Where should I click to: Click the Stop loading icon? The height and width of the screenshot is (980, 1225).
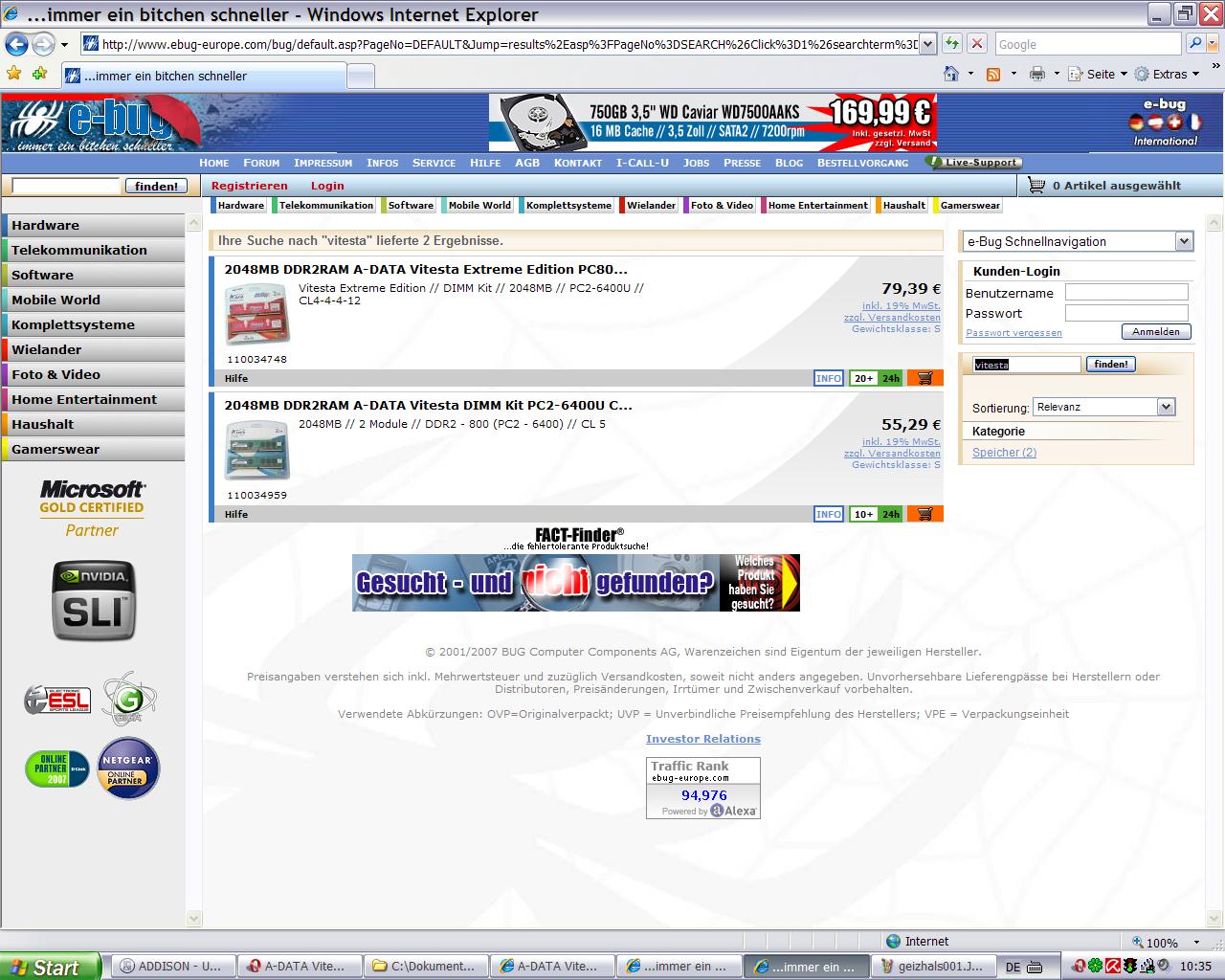976,44
